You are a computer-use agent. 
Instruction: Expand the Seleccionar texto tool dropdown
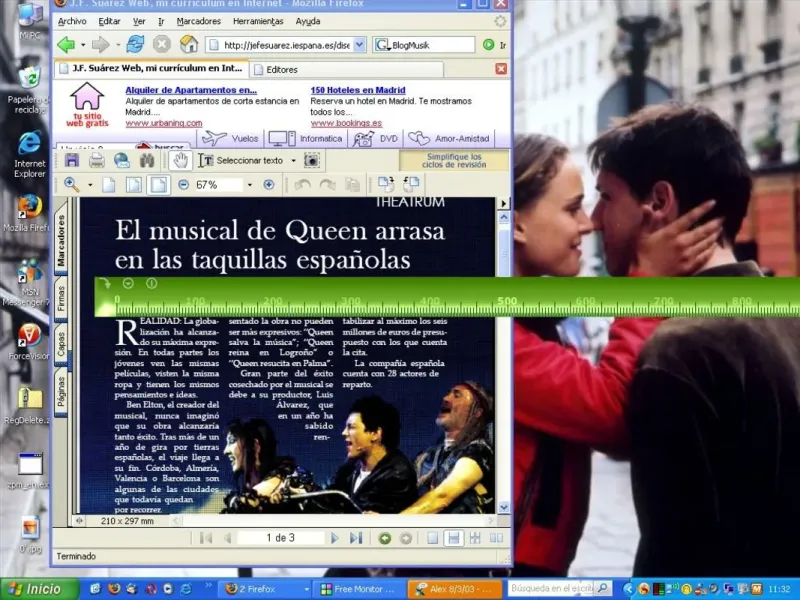(x=293, y=160)
